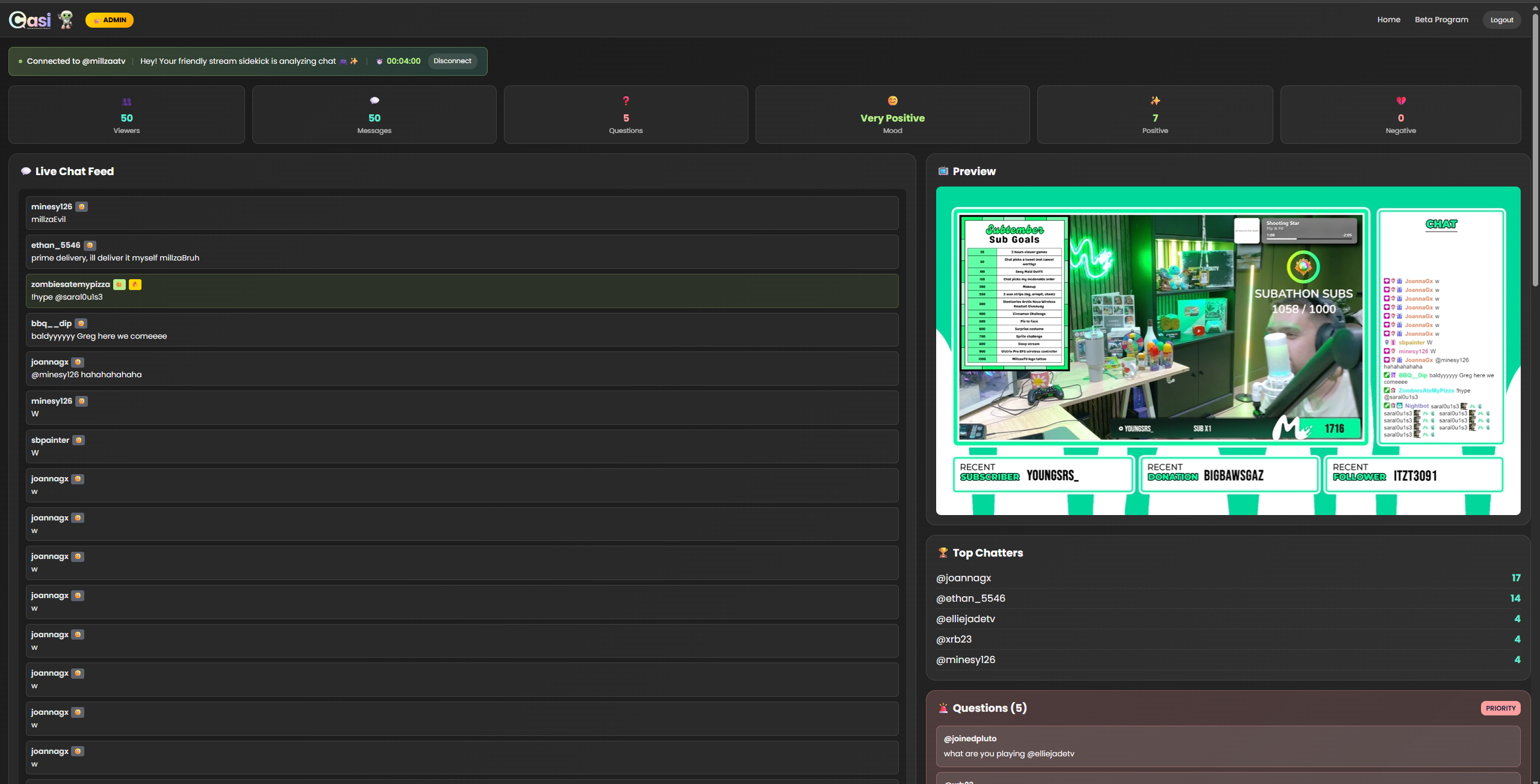Click the Mood smiley icon
Image resolution: width=1540 pixels, height=784 pixels.
pyautogui.click(x=892, y=101)
